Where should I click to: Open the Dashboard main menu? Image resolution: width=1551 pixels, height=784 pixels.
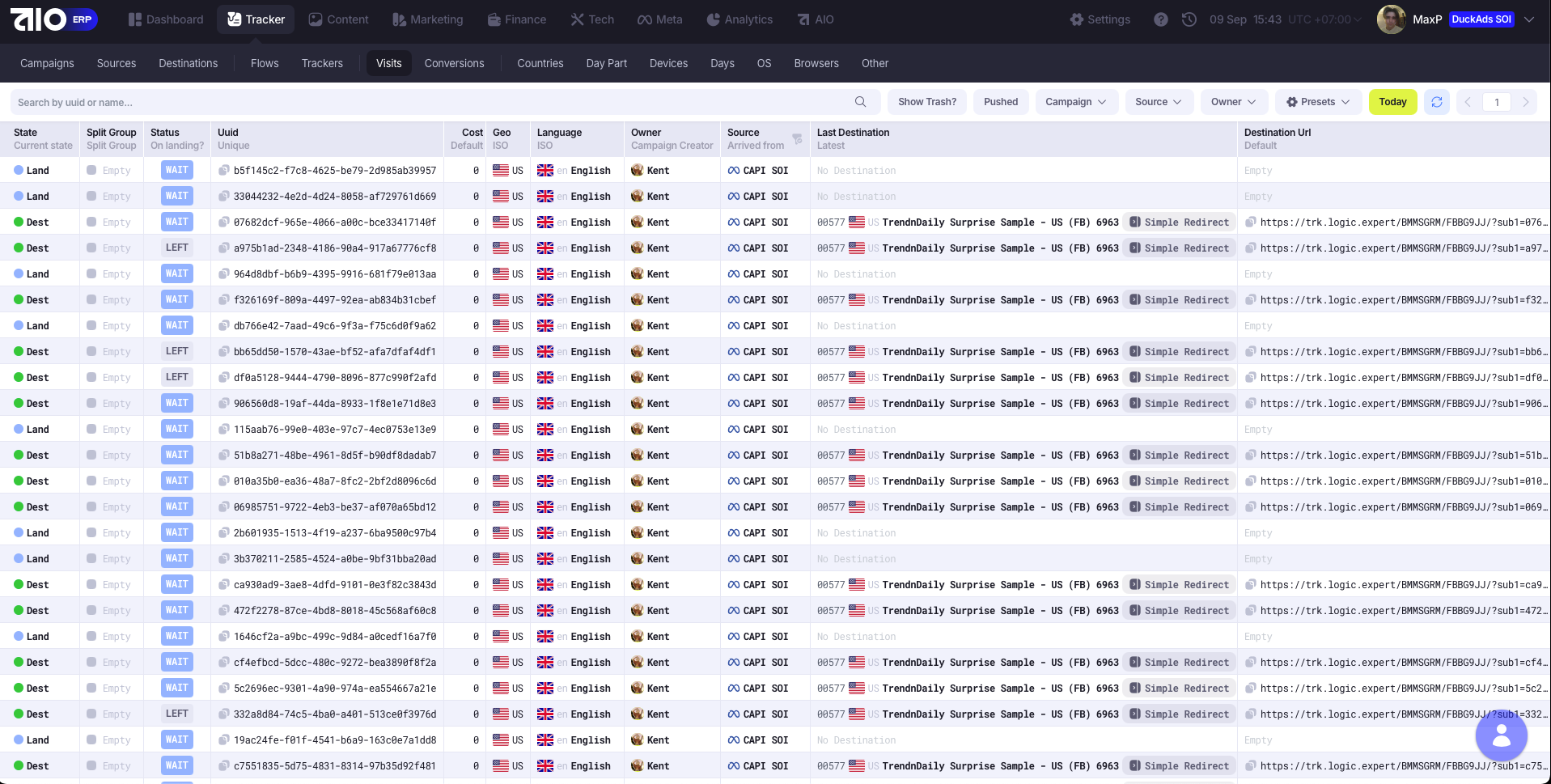166,19
